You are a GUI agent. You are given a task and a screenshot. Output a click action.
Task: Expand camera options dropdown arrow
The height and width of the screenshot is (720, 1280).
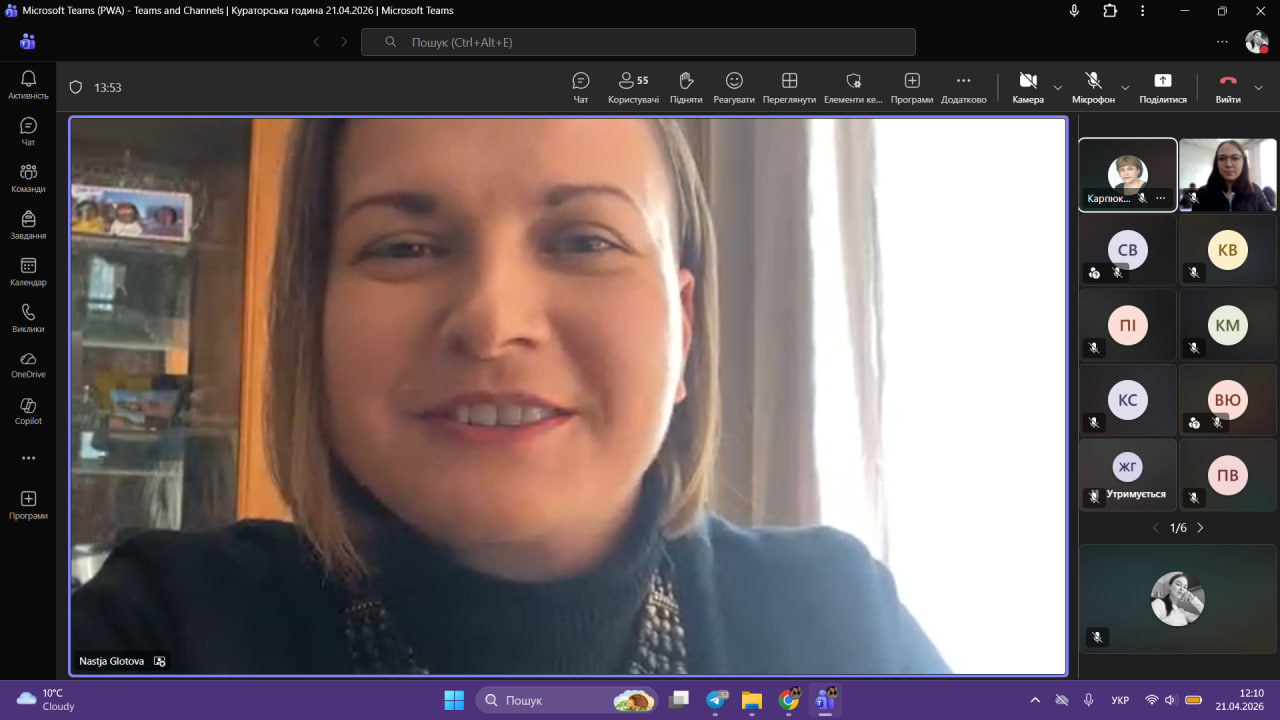1058,87
